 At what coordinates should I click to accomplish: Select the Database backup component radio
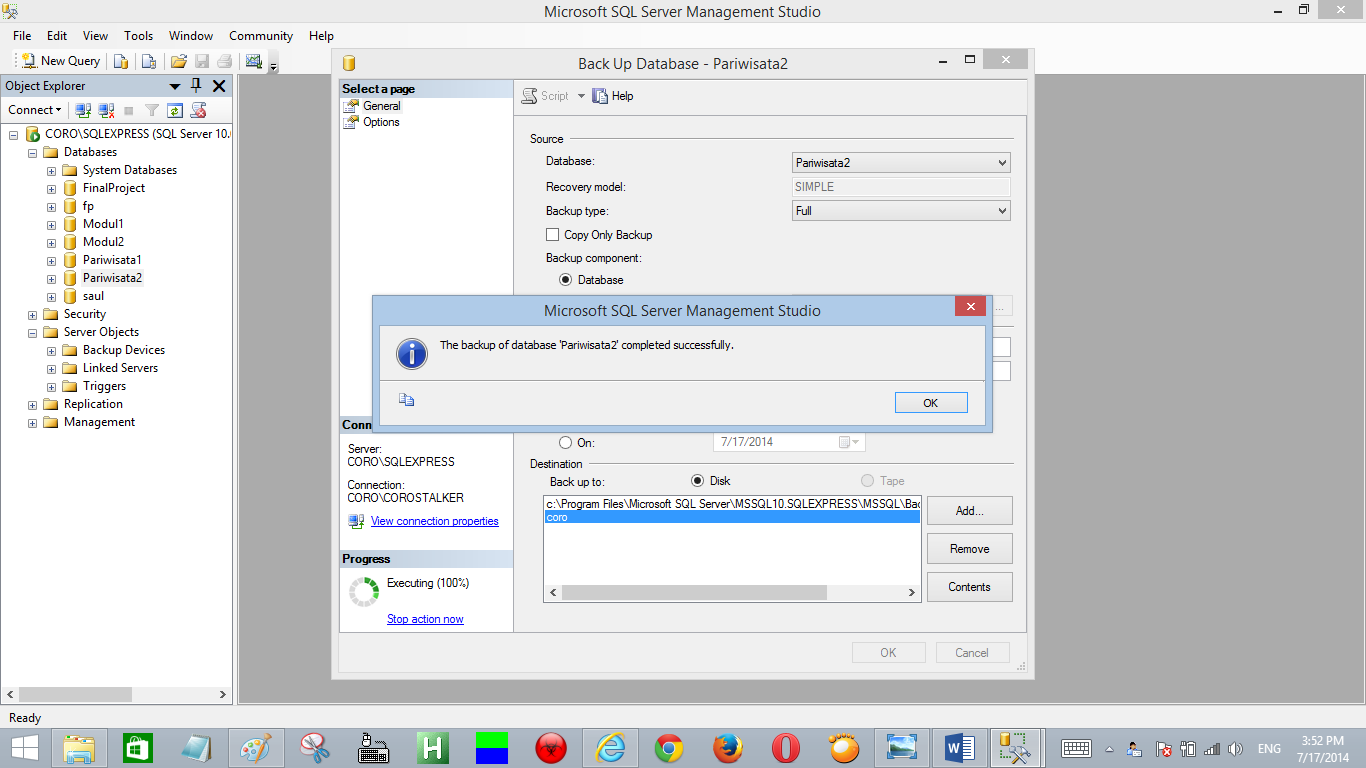pyautogui.click(x=566, y=280)
